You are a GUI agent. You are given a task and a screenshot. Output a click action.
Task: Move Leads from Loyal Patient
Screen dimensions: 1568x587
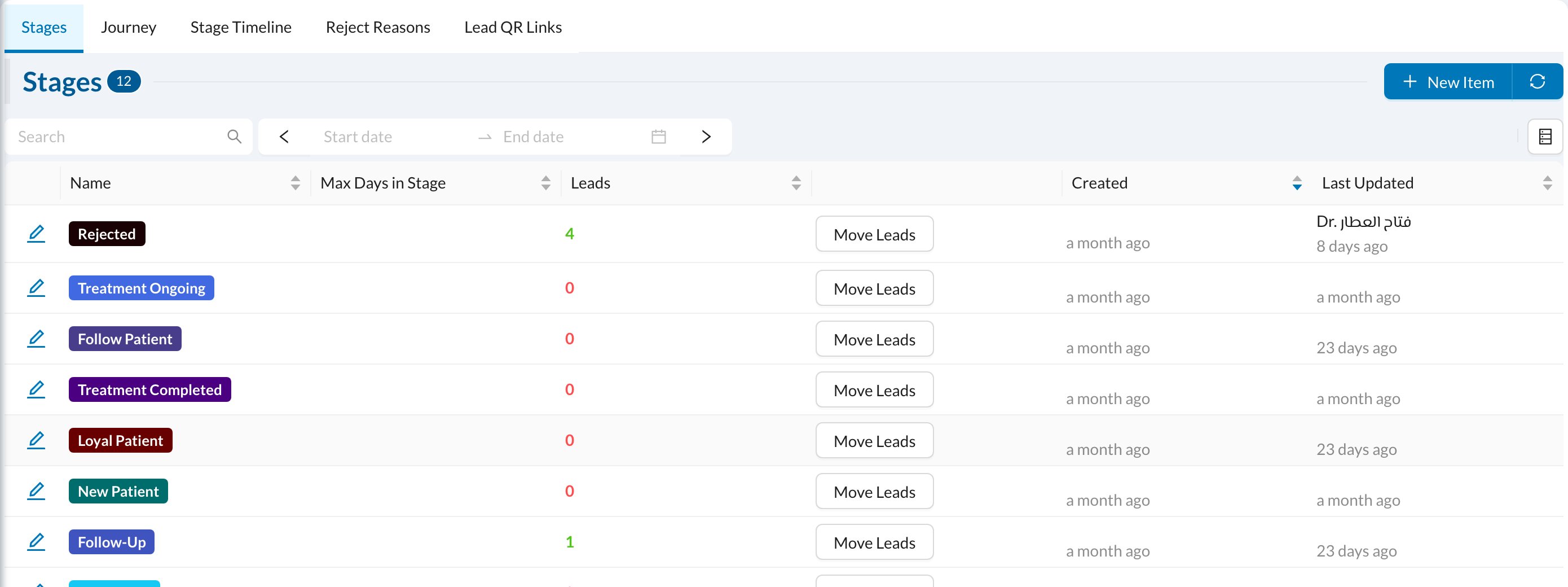pyautogui.click(x=874, y=441)
